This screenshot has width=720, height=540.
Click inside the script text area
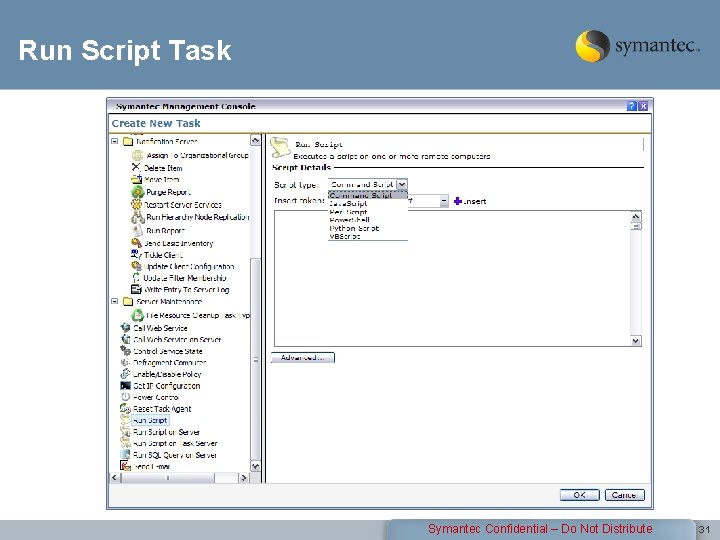click(x=452, y=278)
